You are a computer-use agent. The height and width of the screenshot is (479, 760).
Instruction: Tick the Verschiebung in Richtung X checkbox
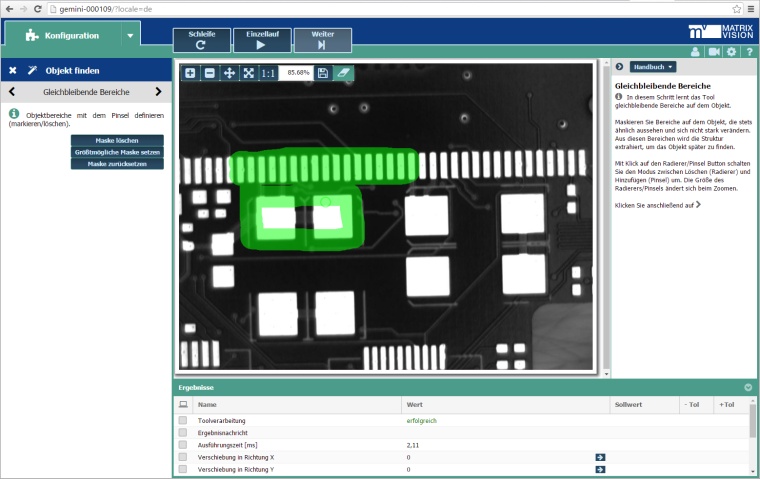coord(183,457)
